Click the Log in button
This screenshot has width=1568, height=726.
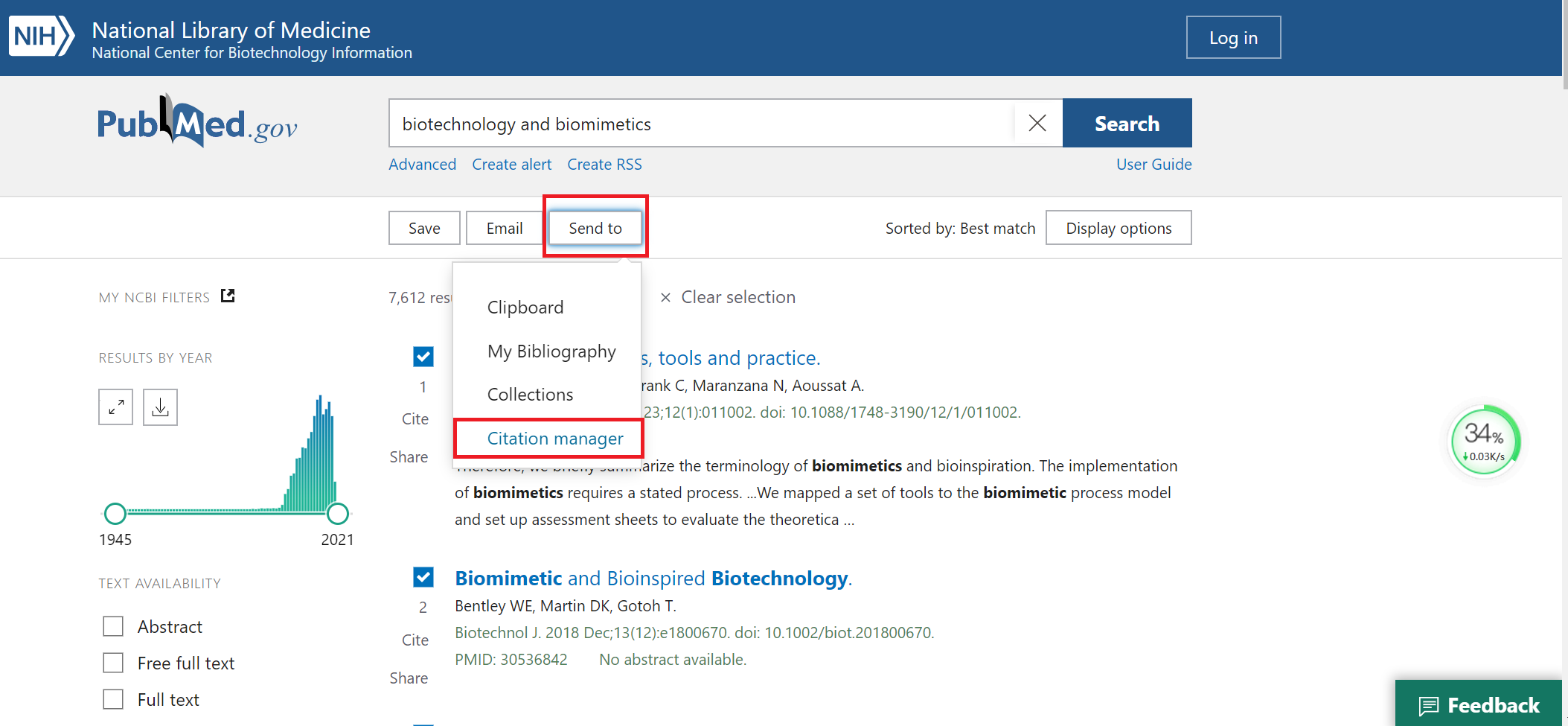coord(1233,37)
